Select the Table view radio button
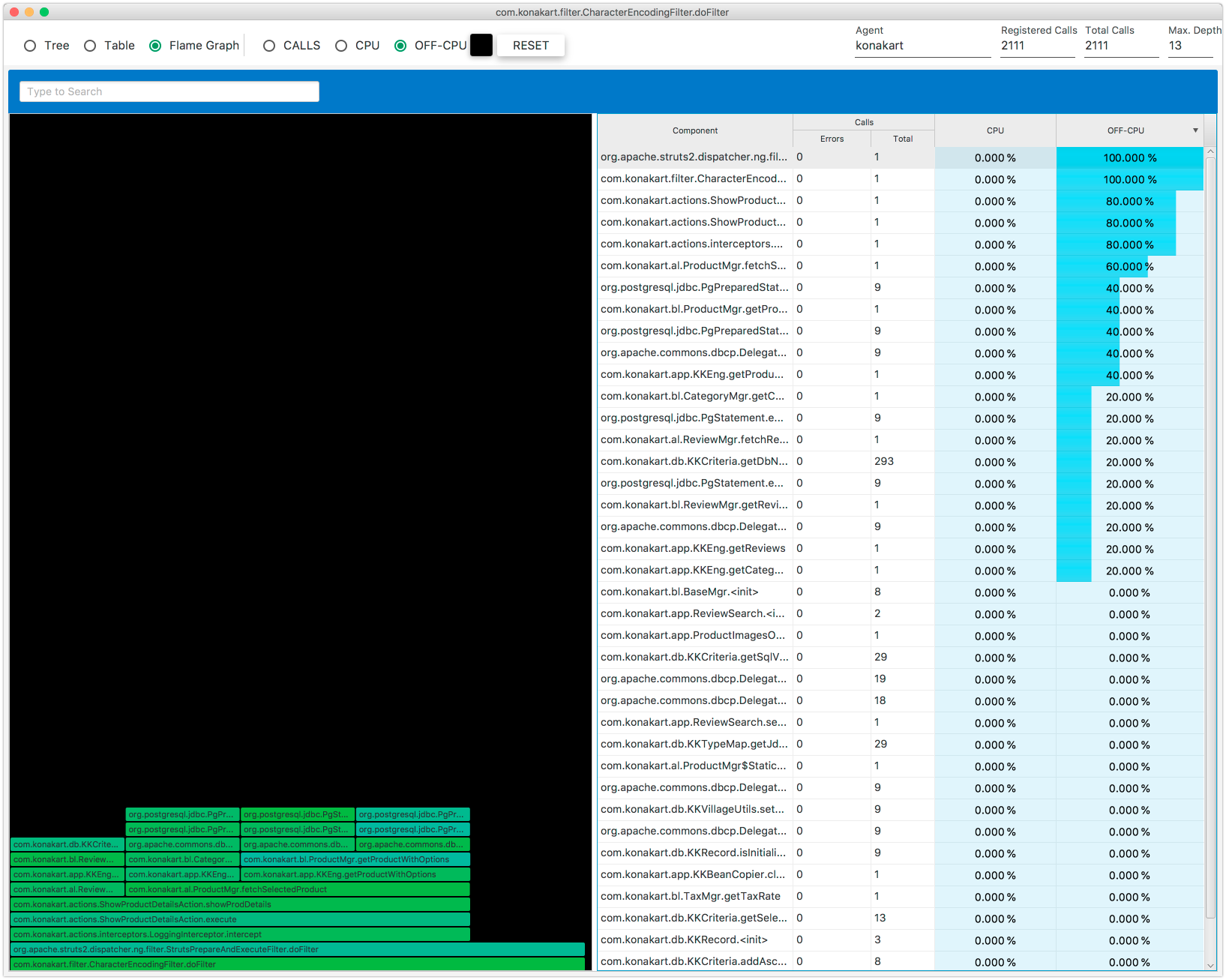 [90, 46]
